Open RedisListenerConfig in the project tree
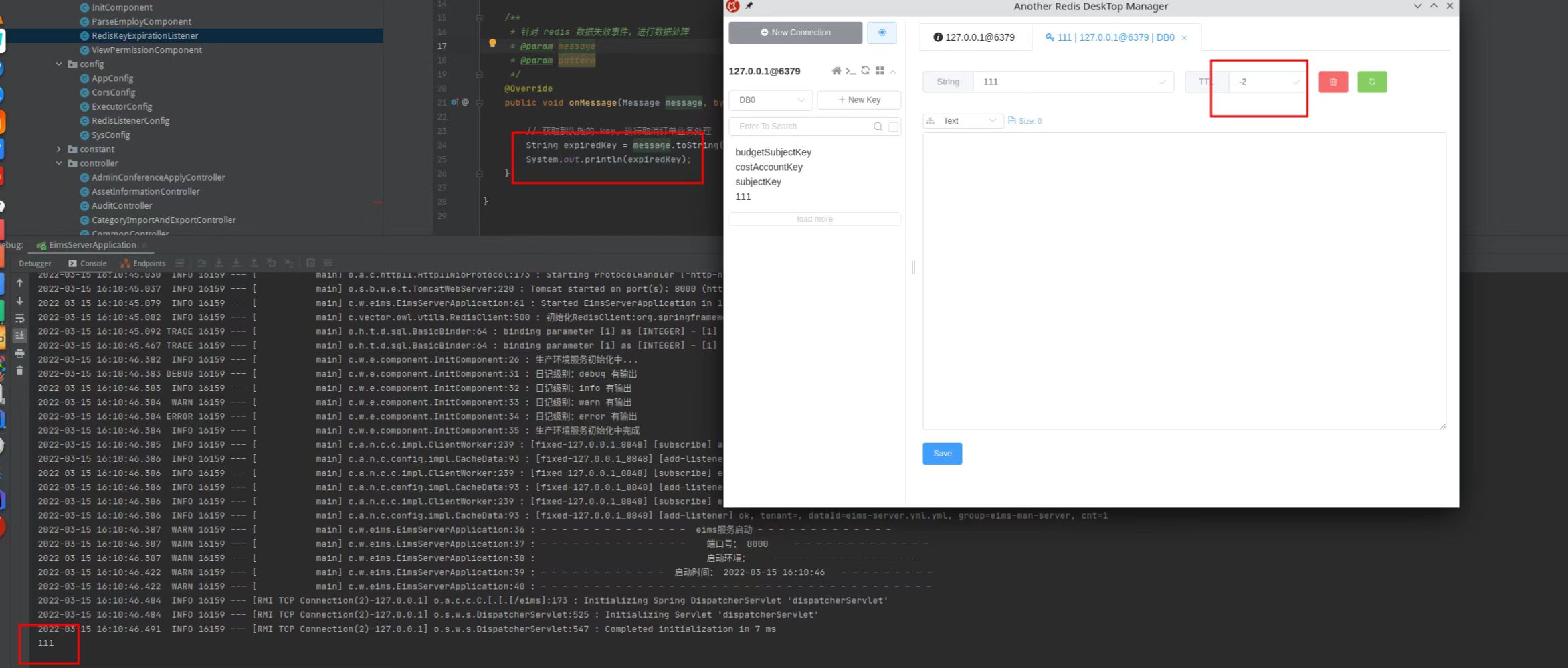Image resolution: width=1568 pixels, height=668 pixels. click(130, 121)
